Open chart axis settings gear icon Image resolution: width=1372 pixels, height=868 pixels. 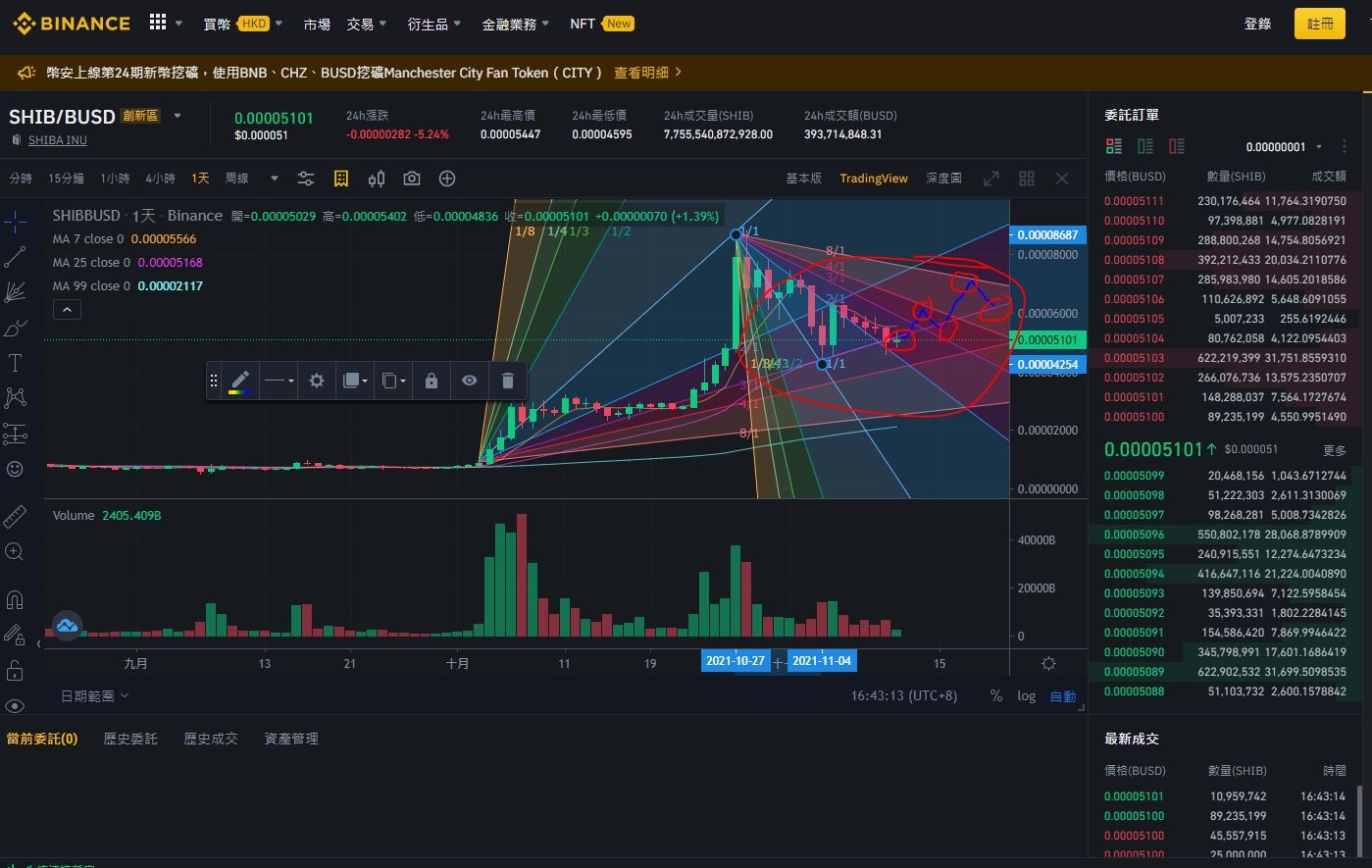1048,663
